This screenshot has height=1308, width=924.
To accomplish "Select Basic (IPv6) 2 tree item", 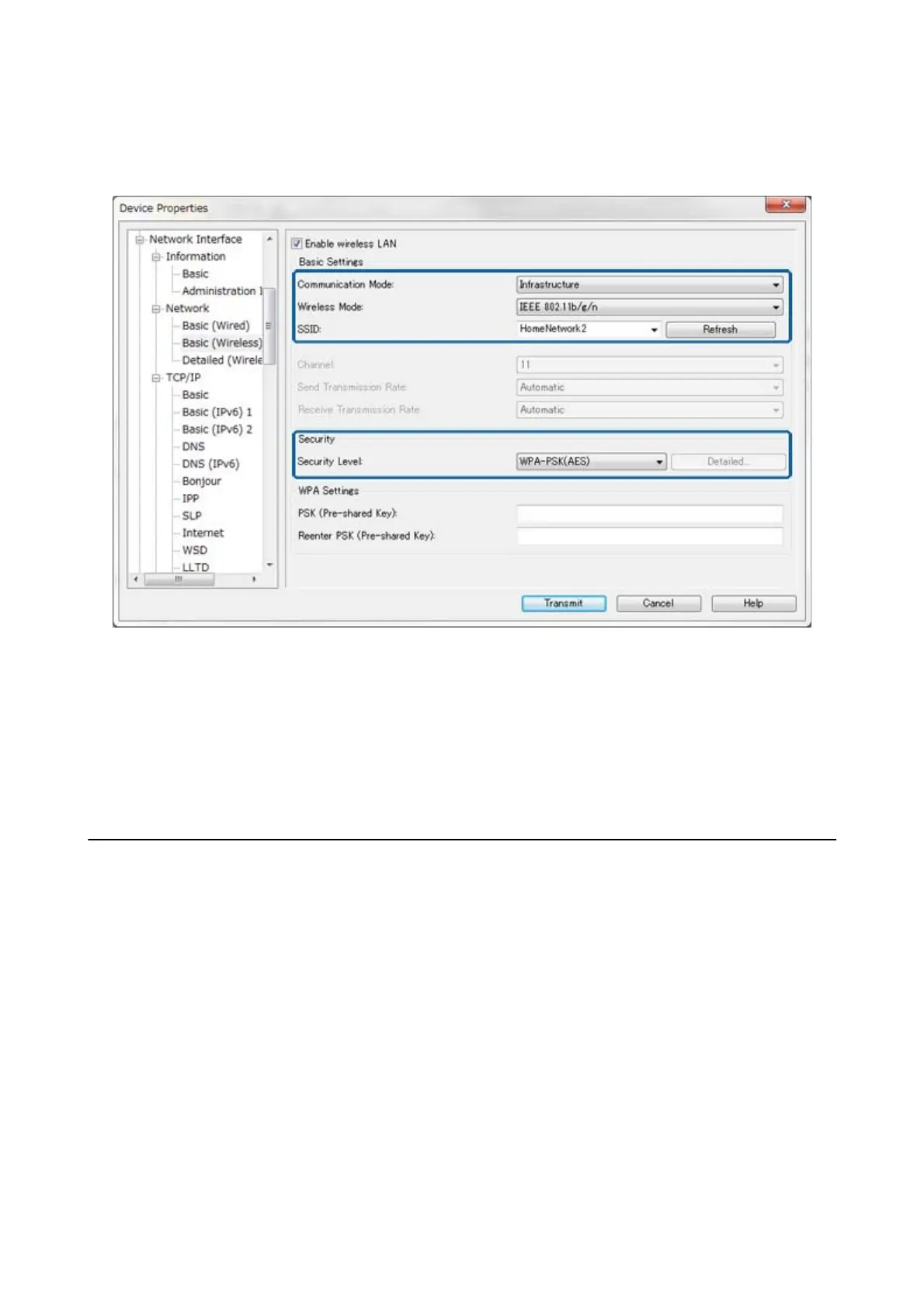I will tap(217, 429).
